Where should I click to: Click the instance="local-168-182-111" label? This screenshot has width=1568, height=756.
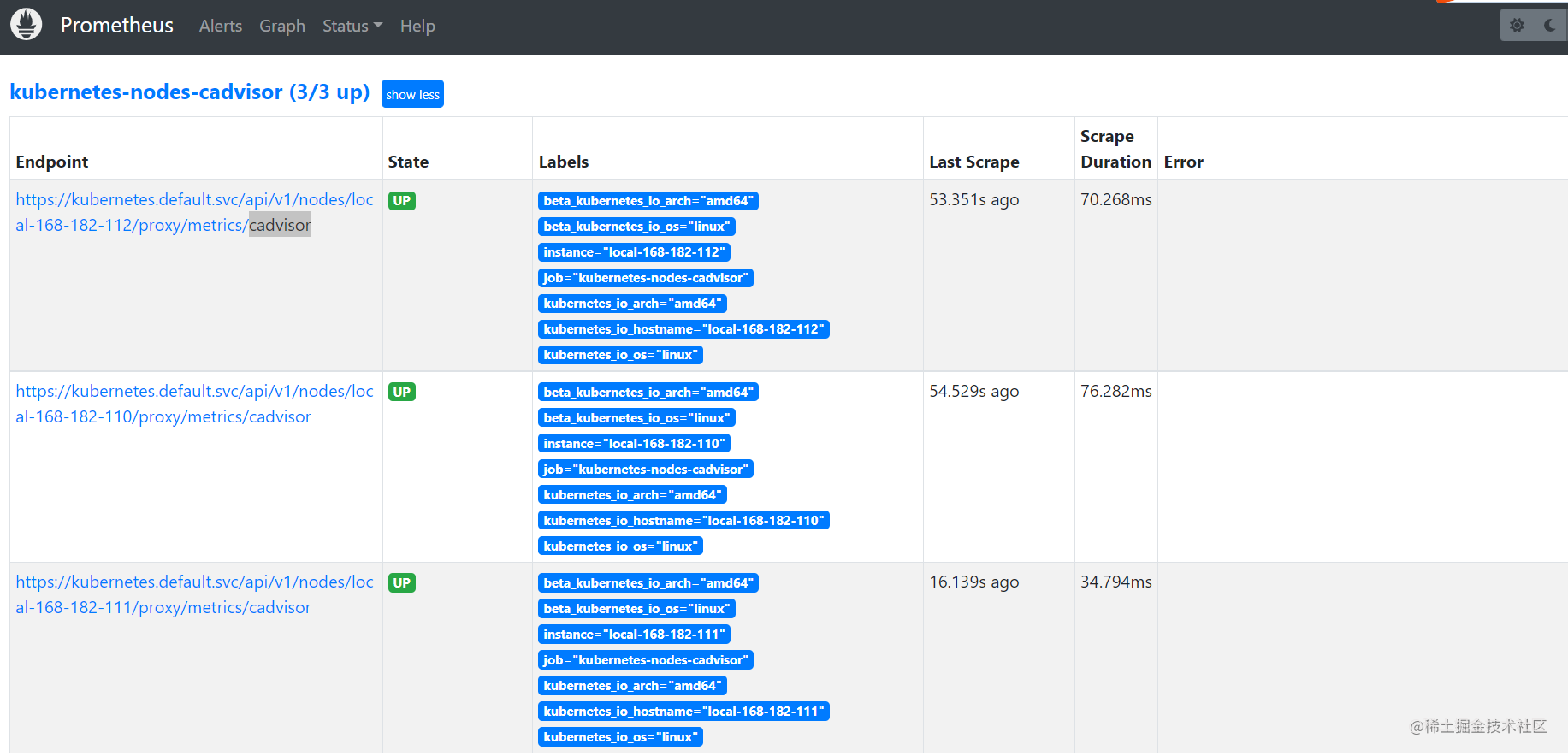(x=634, y=635)
